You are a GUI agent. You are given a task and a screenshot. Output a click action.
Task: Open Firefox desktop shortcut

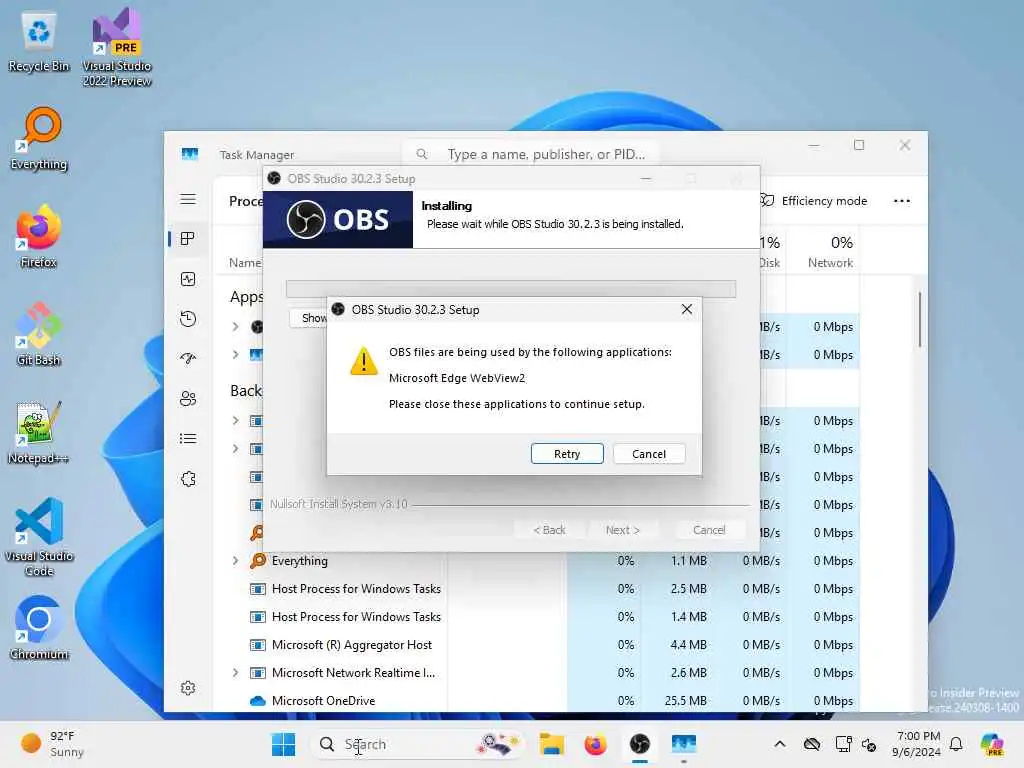click(39, 236)
